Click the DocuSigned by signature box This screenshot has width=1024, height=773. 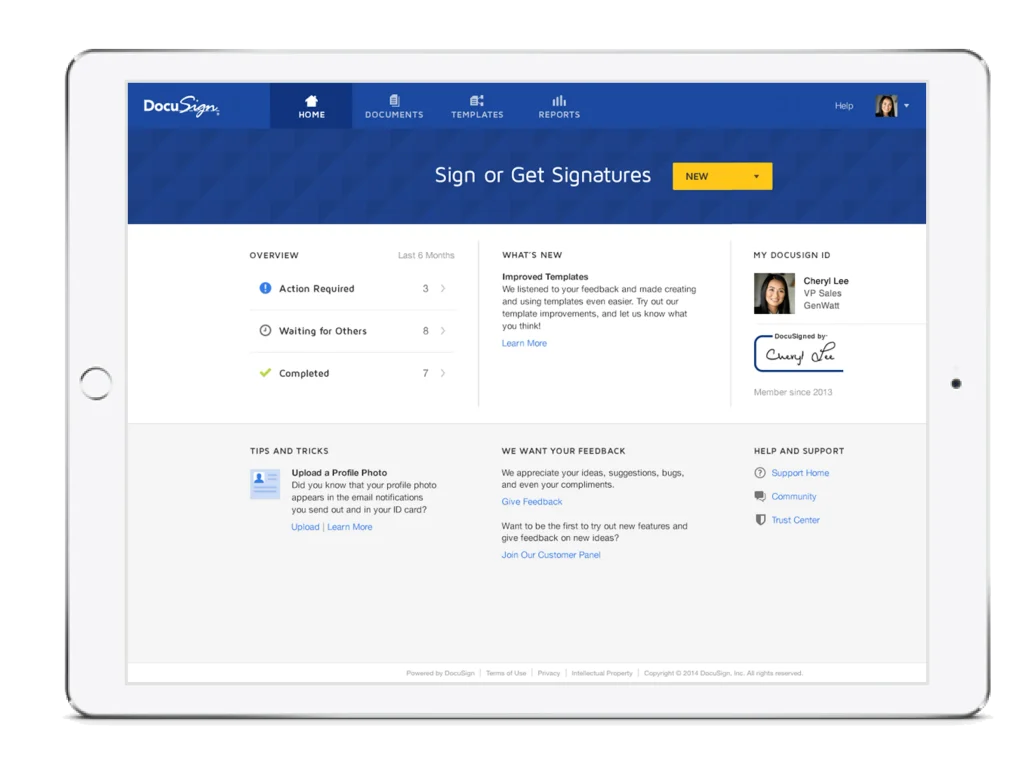pos(799,353)
